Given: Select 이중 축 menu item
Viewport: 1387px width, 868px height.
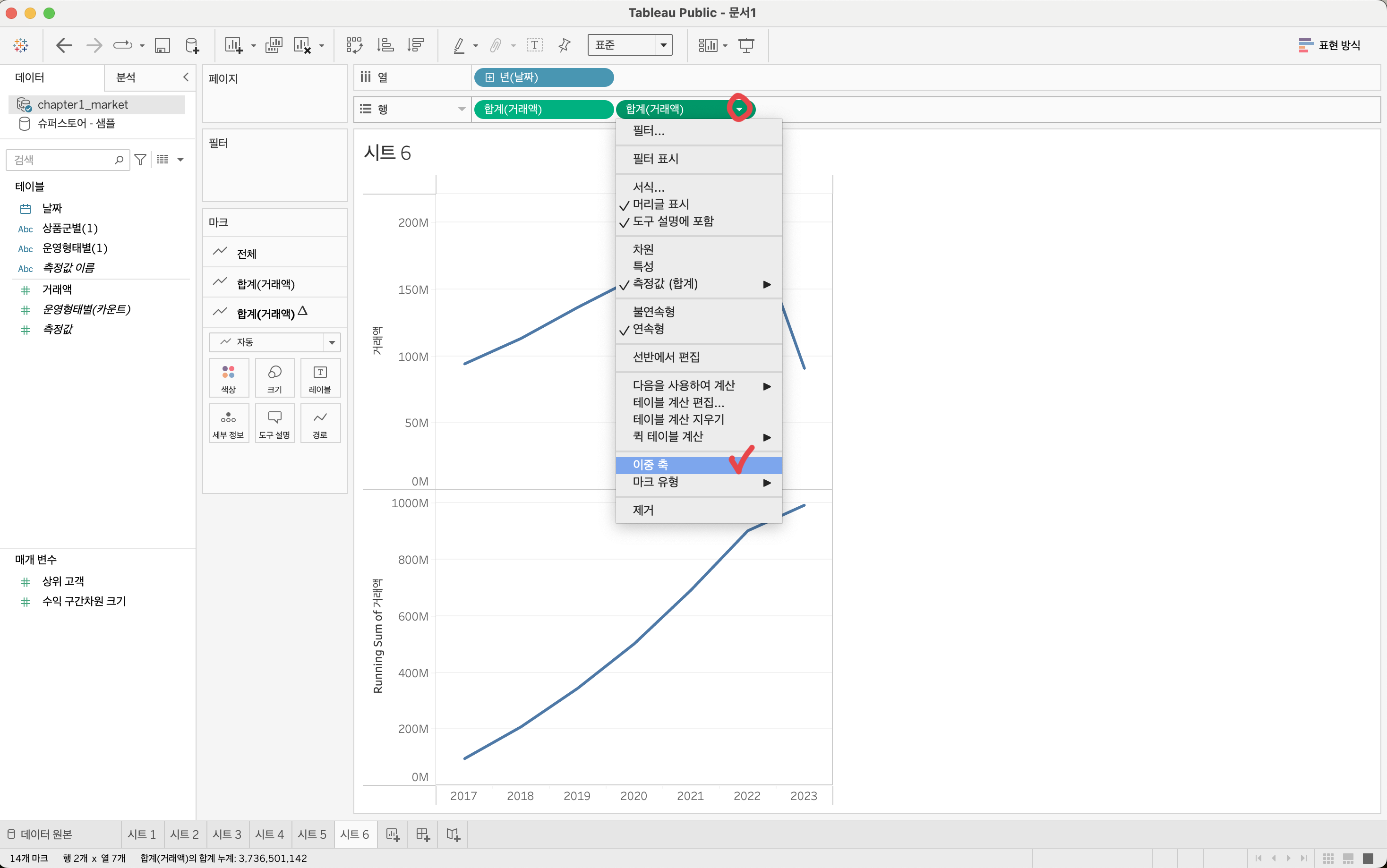Looking at the screenshot, I should click(x=651, y=464).
